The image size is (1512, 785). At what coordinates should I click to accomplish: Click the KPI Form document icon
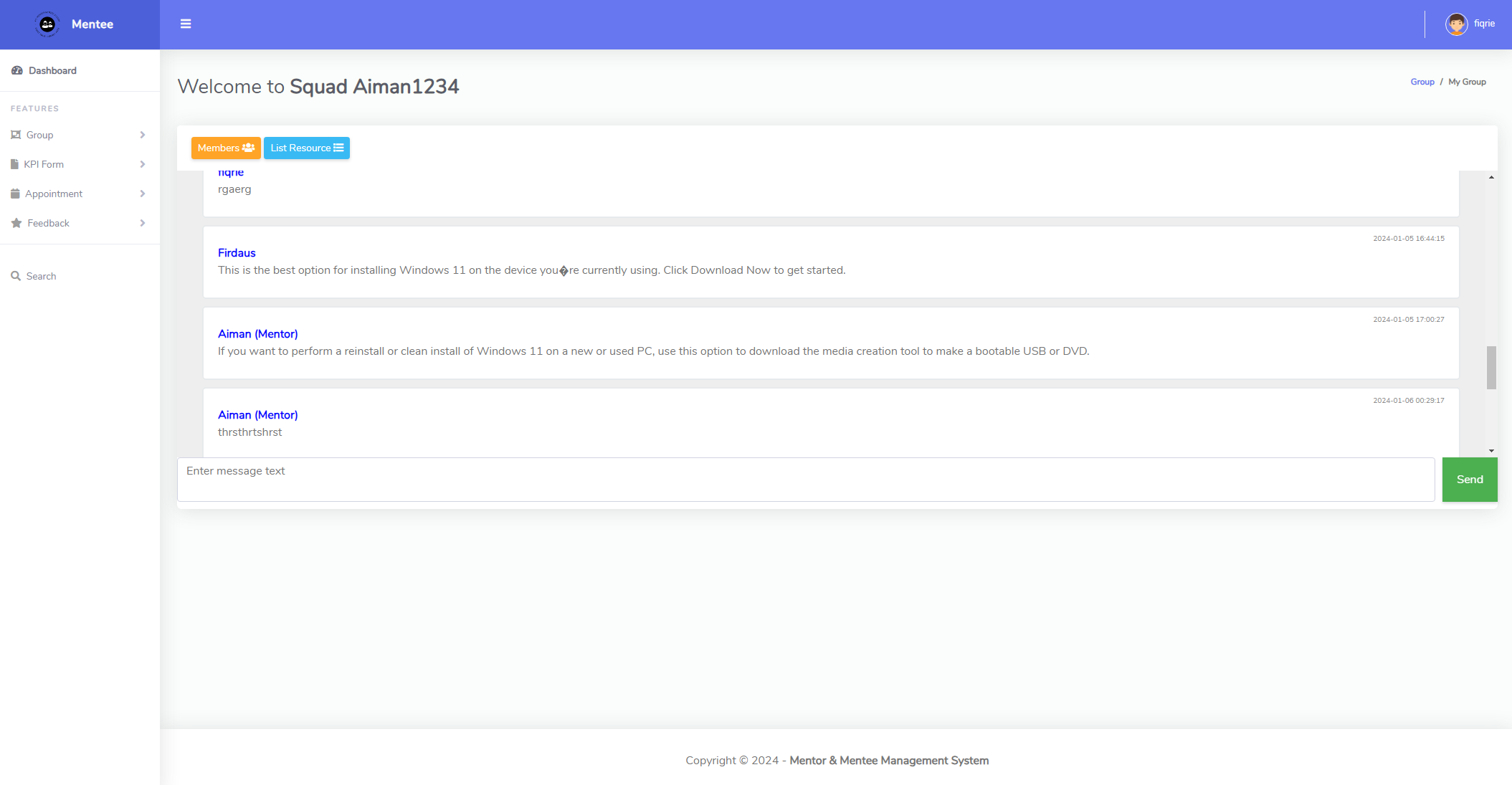(x=14, y=164)
